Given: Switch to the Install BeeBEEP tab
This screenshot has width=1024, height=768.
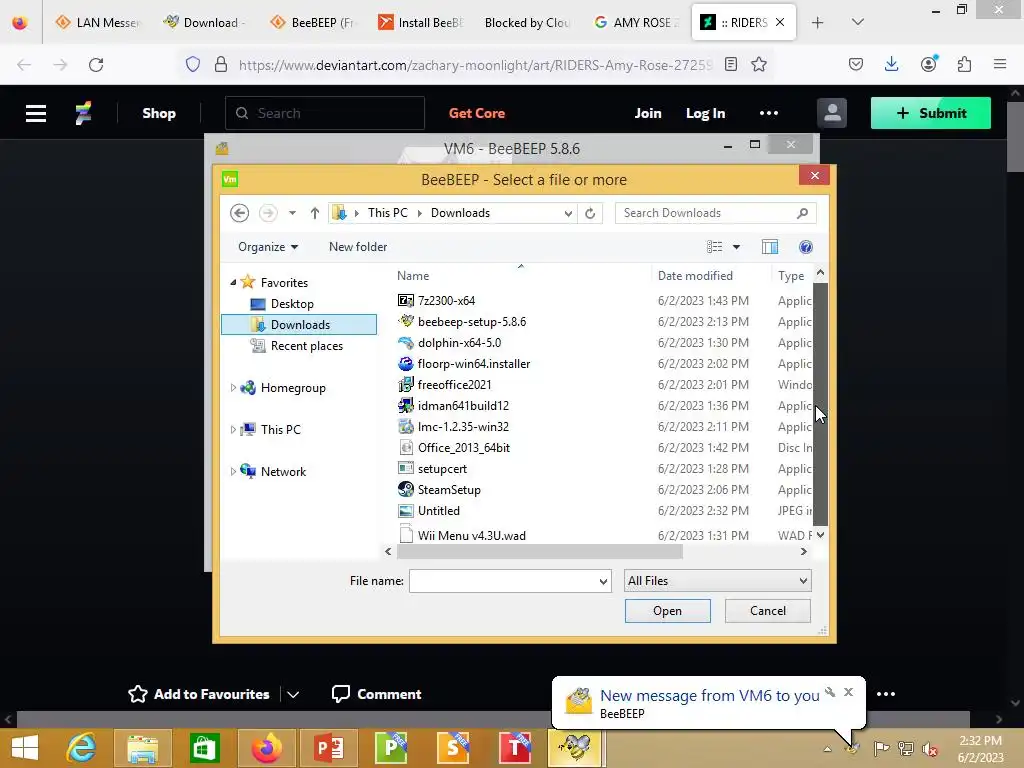Looking at the screenshot, I should click(x=421, y=22).
